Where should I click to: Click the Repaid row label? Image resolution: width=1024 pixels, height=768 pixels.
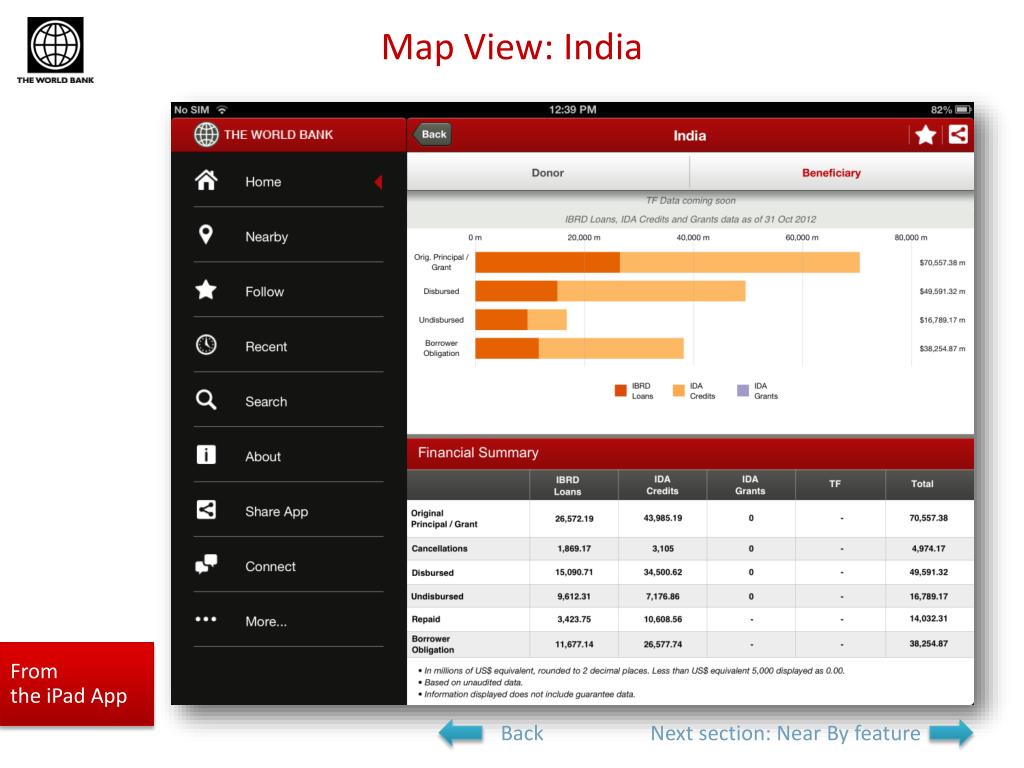tap(426, 619)
